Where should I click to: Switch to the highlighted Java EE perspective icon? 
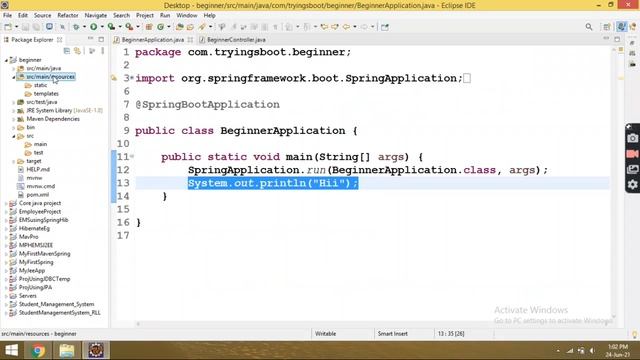(x=621, y=27)
